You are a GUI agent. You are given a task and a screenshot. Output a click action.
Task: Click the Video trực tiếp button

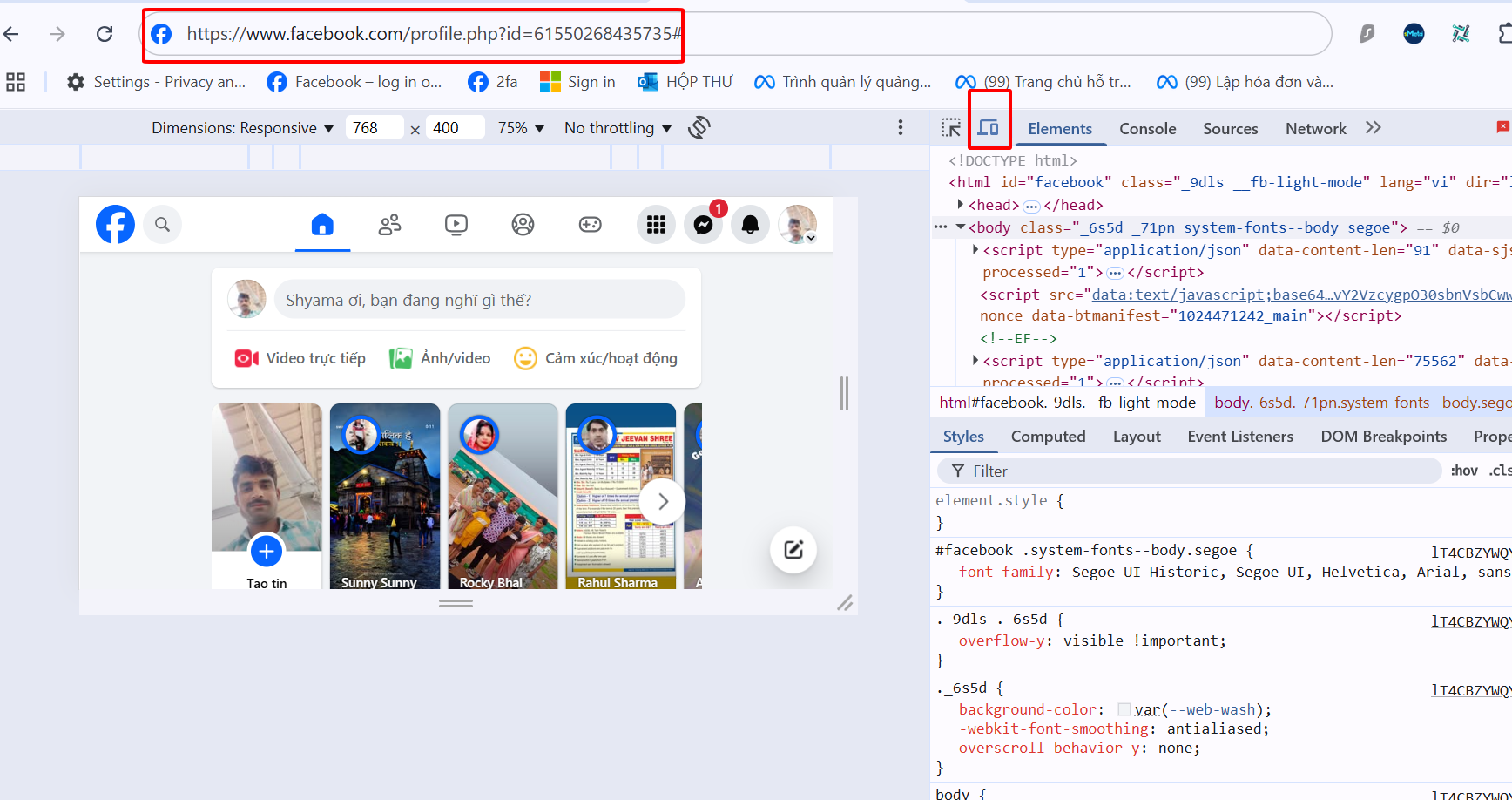coord(300,358)
